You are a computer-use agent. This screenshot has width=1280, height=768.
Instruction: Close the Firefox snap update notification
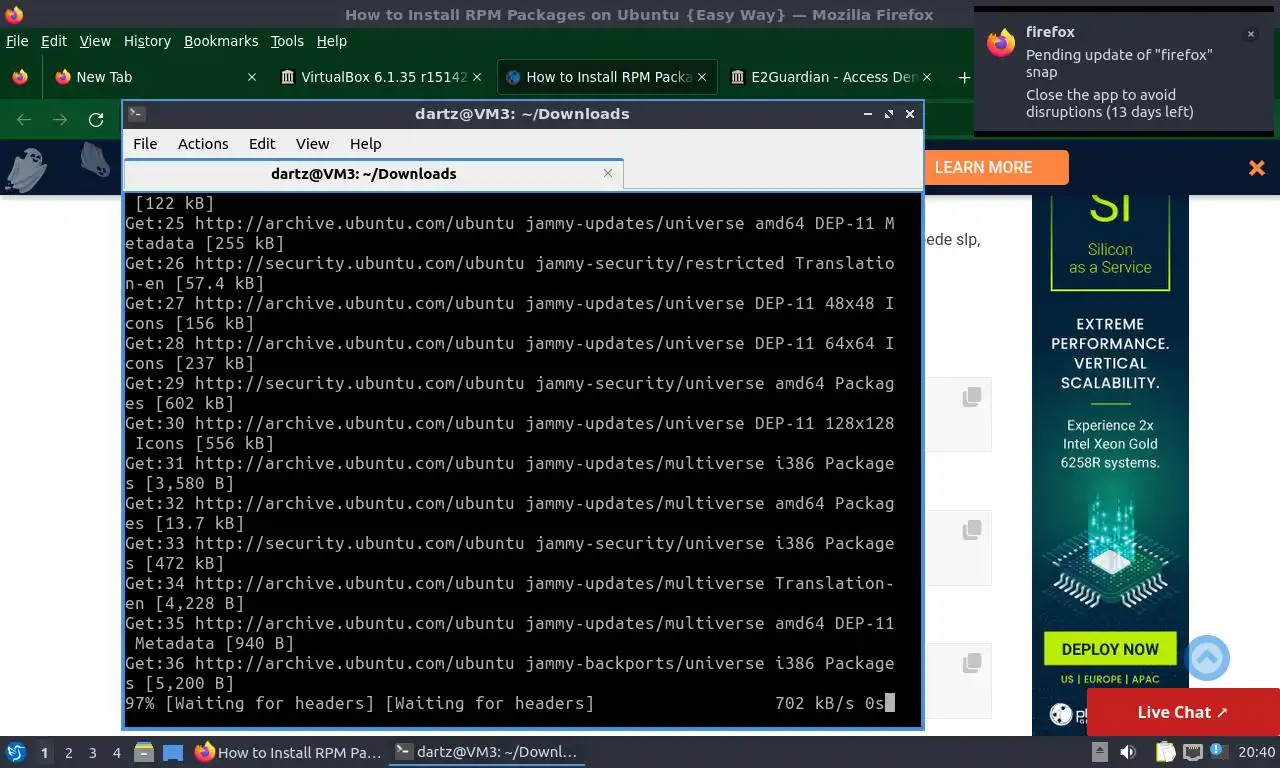[x=1250, y=34]
